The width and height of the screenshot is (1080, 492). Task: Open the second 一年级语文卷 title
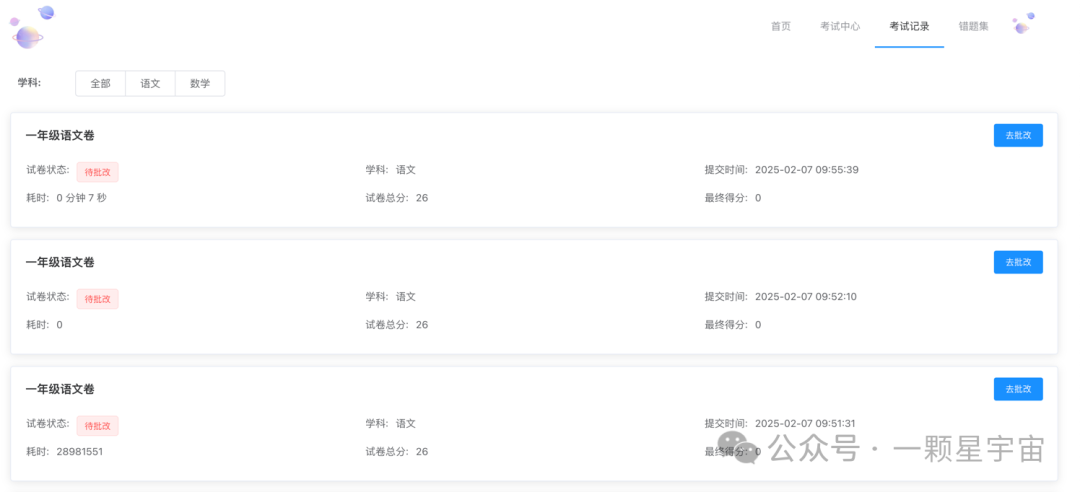point(60,263)
